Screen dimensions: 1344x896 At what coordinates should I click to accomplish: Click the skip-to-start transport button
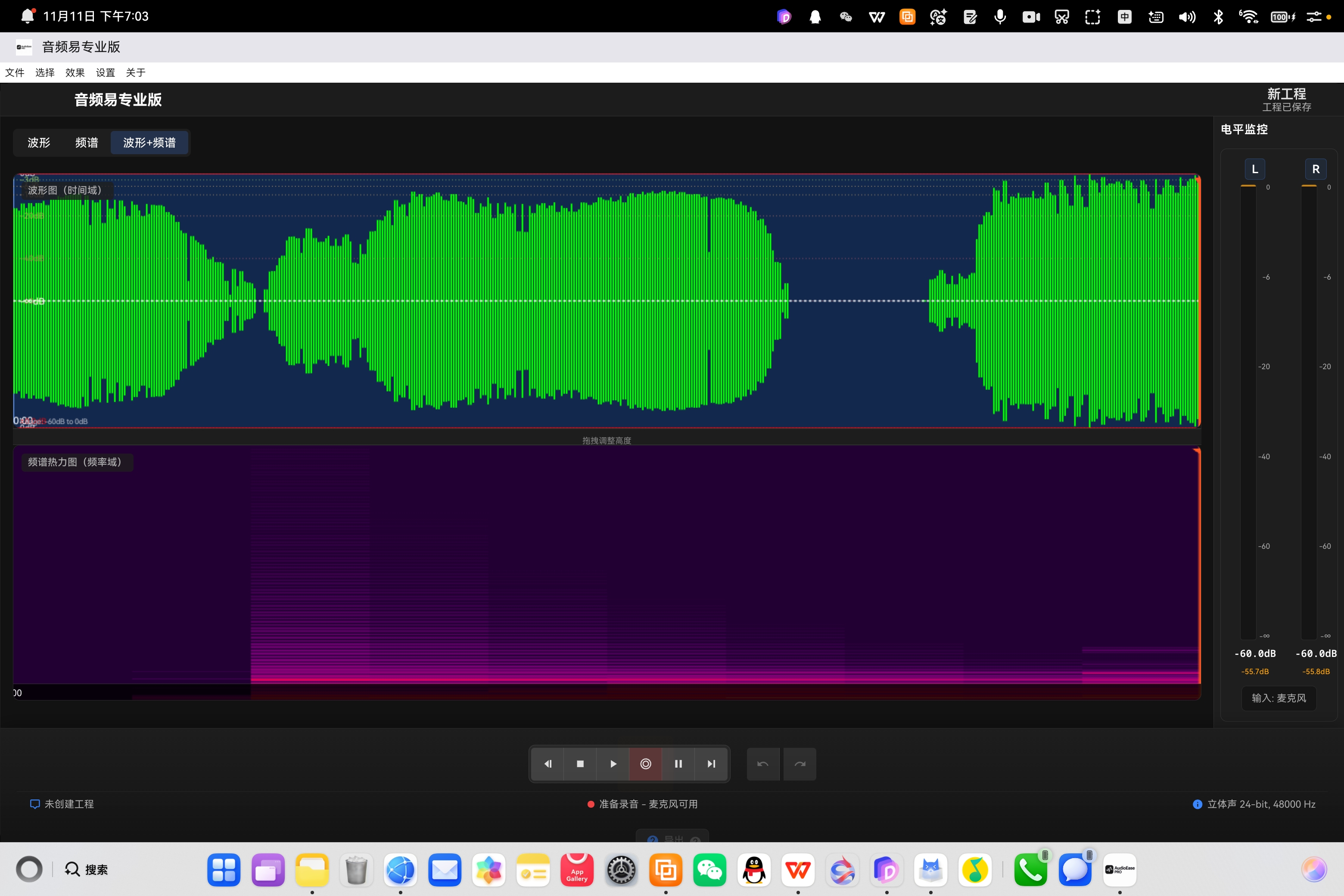[x=548, y=763]
